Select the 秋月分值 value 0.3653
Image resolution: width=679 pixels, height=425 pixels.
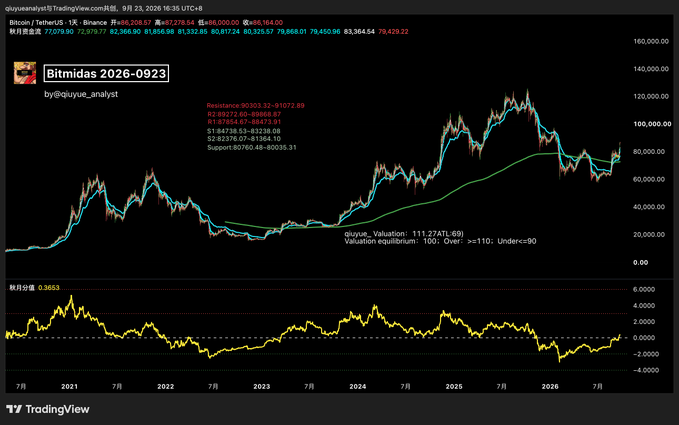click(x=49, y=288)
